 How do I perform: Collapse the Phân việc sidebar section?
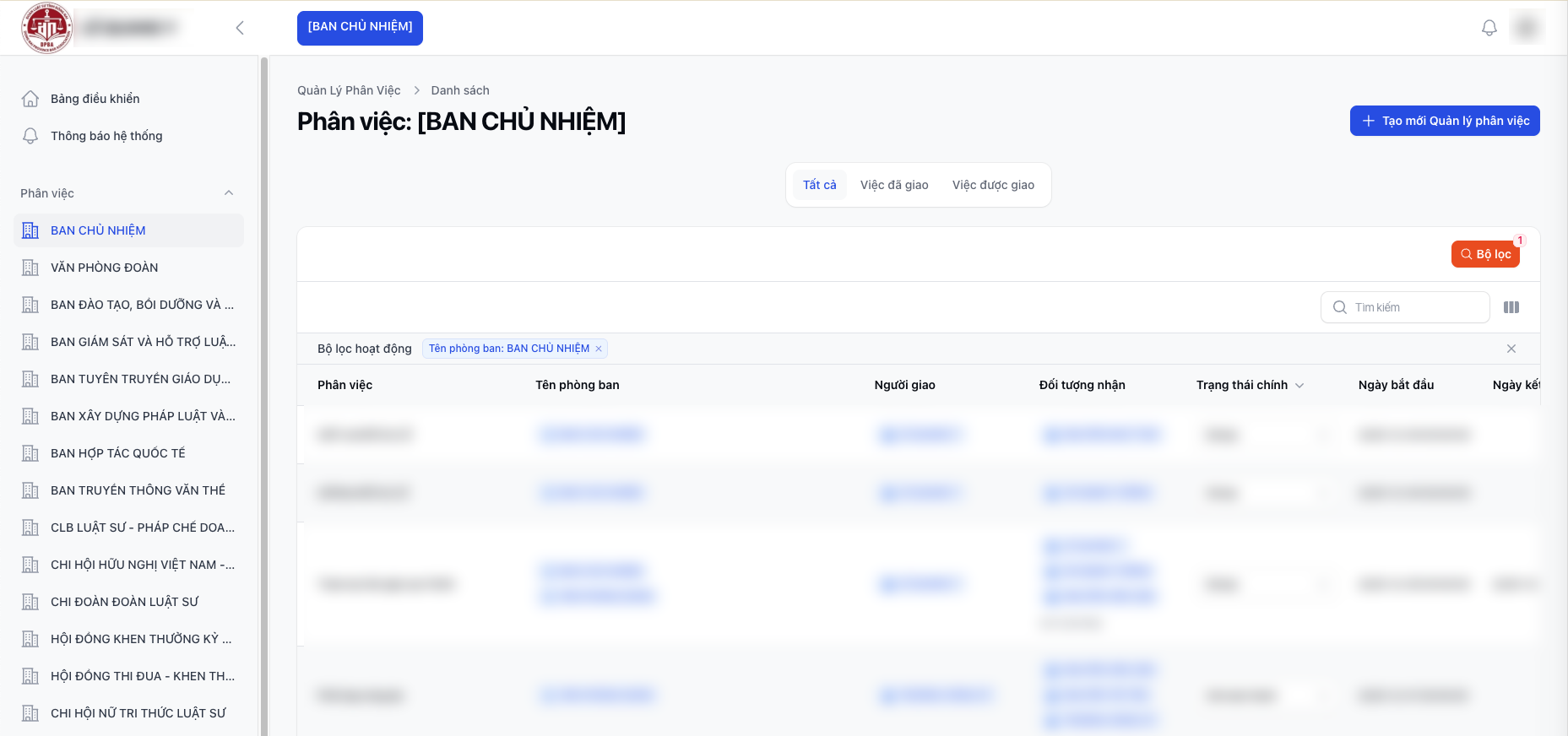(229, 193)
